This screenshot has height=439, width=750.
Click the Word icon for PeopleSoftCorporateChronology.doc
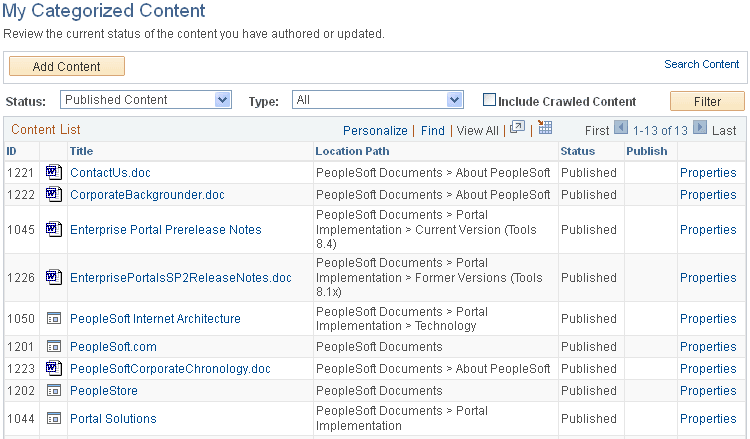coord(54,368)
